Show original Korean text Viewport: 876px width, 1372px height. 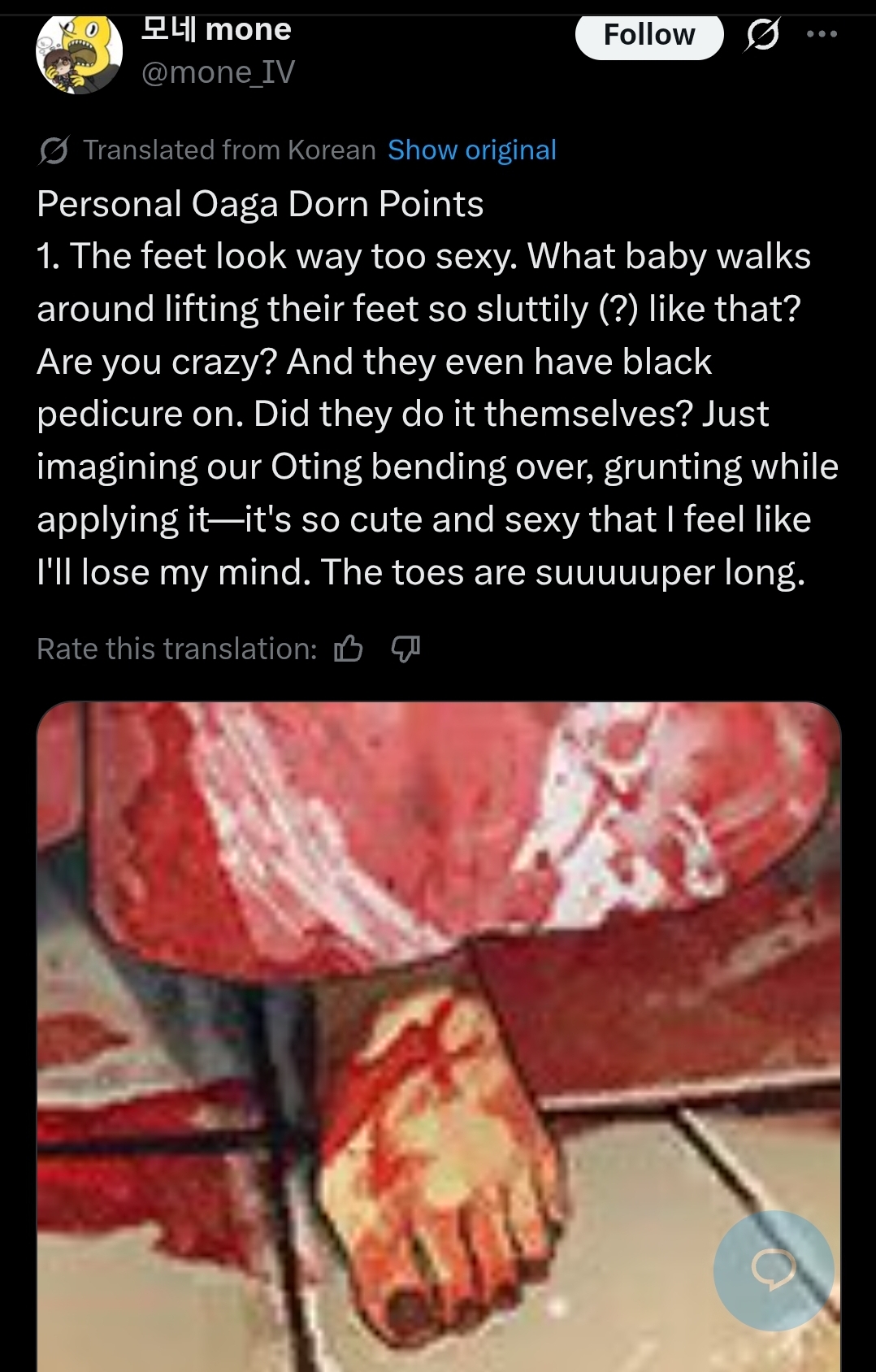472,150
